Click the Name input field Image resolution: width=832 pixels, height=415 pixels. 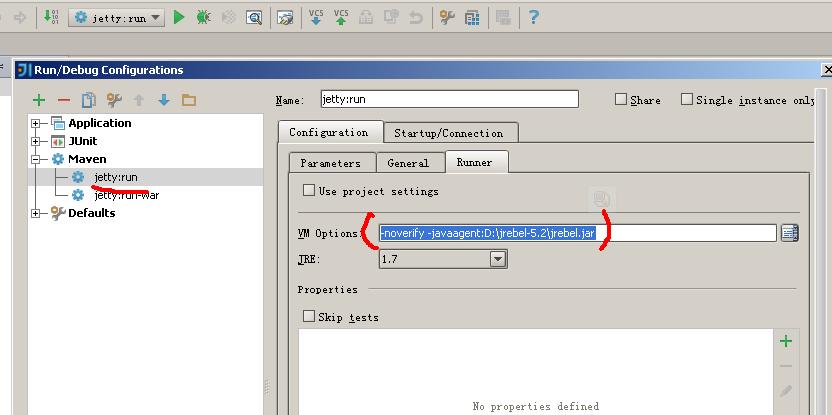click(x=449, y=99)
